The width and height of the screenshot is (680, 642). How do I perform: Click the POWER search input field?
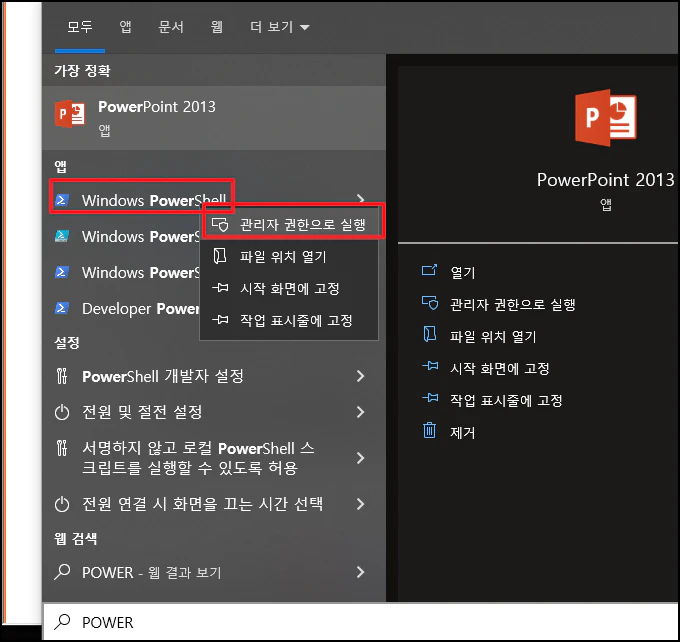(x=361, y=622)
